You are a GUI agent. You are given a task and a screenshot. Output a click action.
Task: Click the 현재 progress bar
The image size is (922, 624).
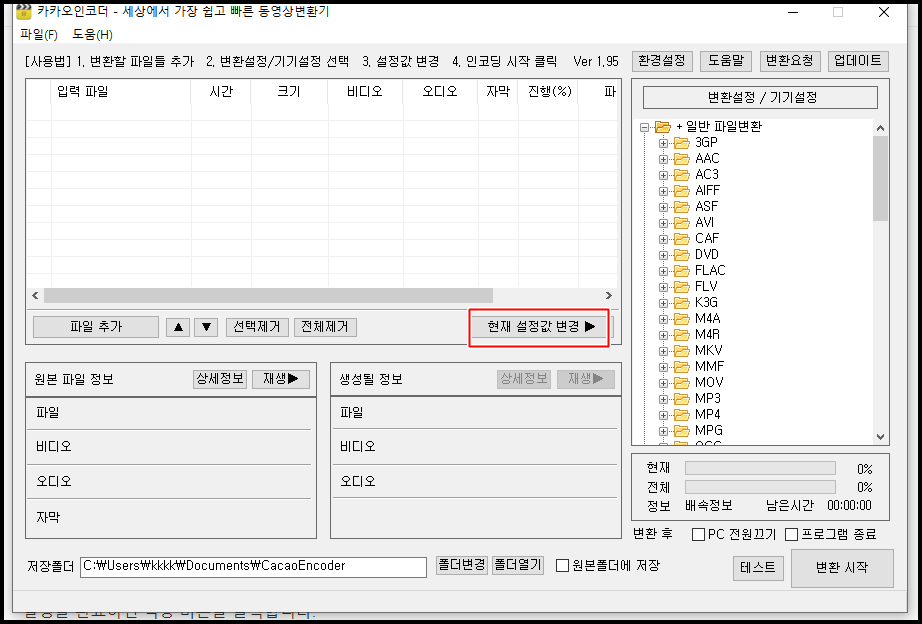point(760,468)
